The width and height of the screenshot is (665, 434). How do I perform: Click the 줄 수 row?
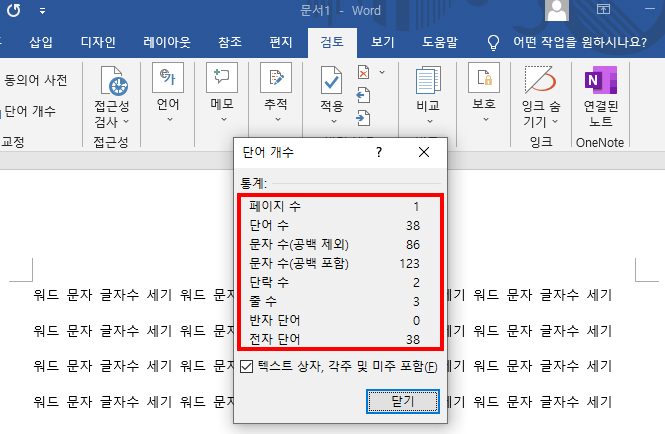[x=335, y=302]
